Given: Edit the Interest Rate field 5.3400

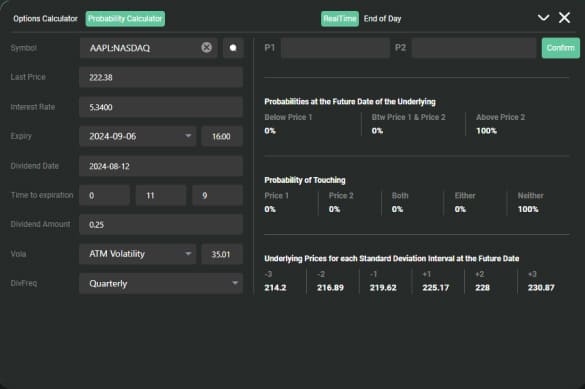Looking at the screenshot, I should coord(161,107).
